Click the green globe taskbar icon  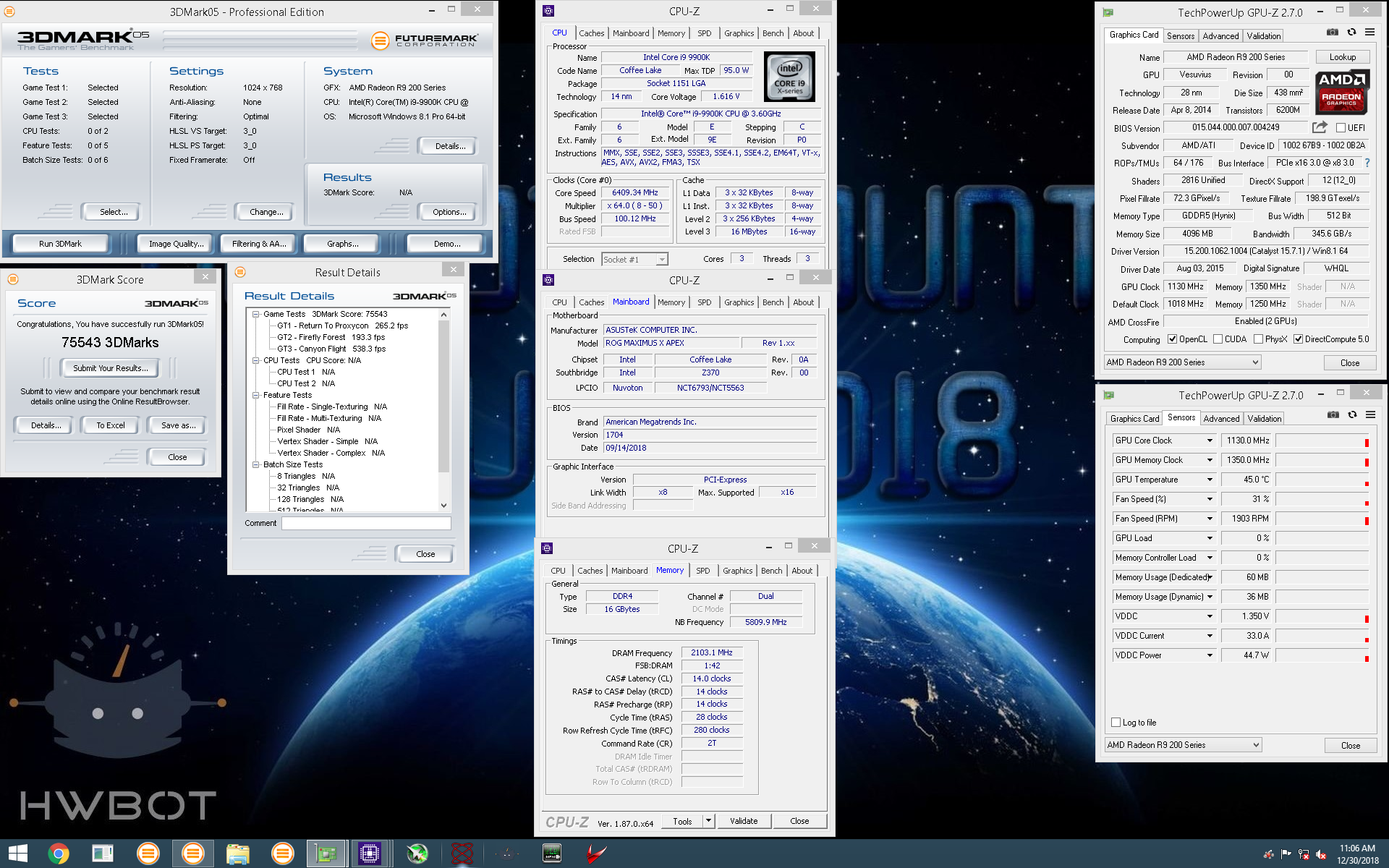click(417, 854)
